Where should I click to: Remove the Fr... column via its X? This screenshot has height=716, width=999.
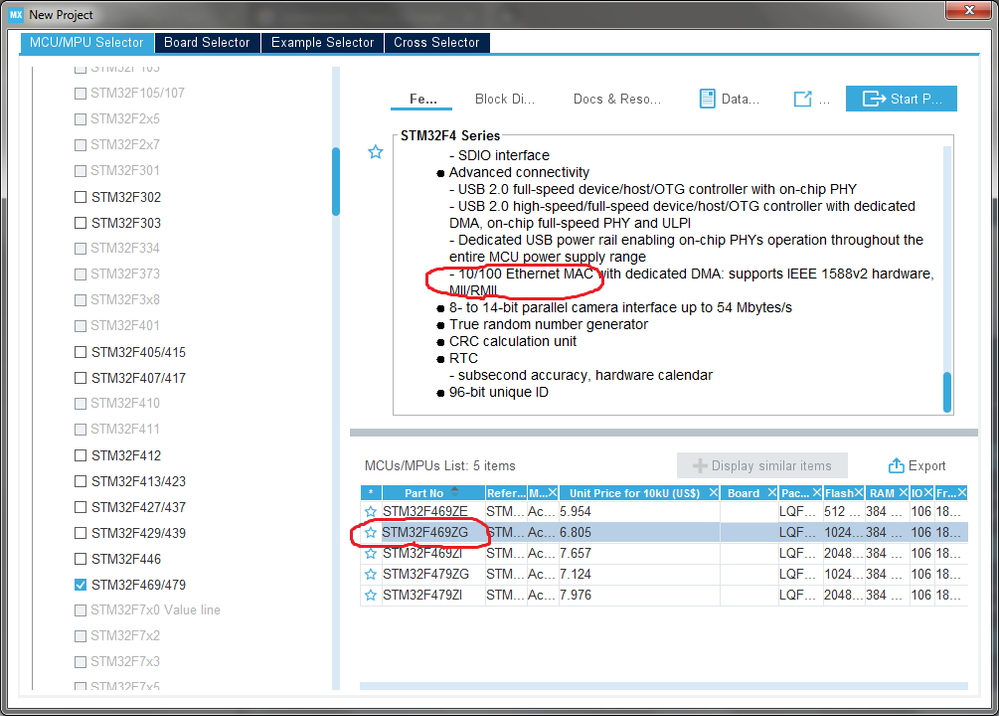tap(962, 492)
